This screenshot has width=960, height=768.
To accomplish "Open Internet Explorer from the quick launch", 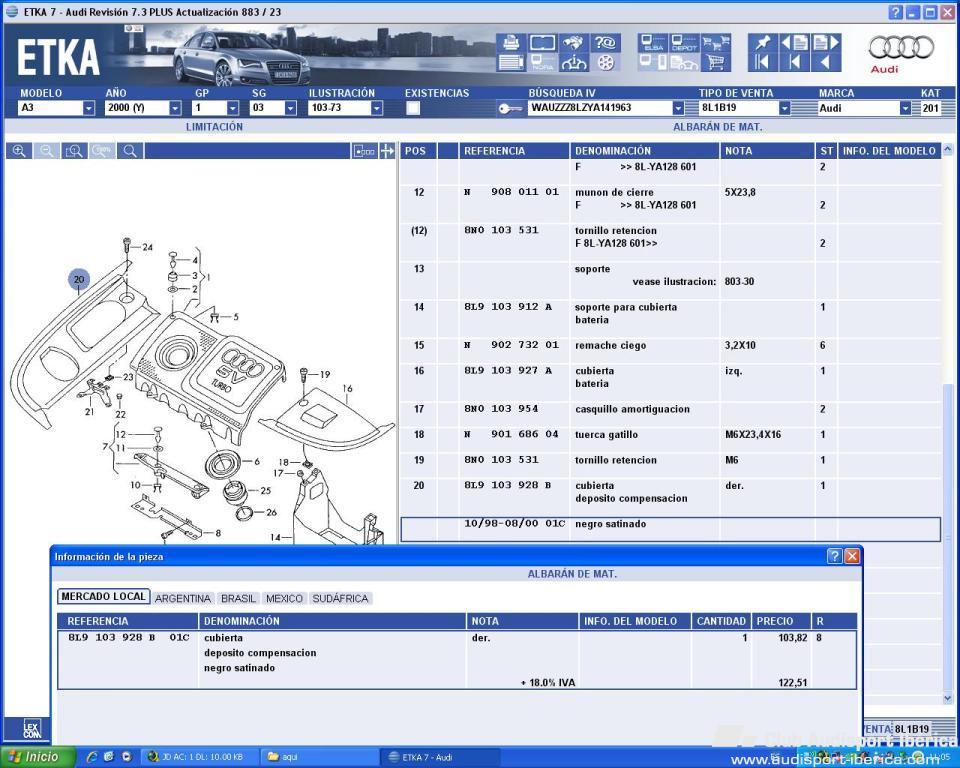I will pyautogui.click(x=92, y=757).
